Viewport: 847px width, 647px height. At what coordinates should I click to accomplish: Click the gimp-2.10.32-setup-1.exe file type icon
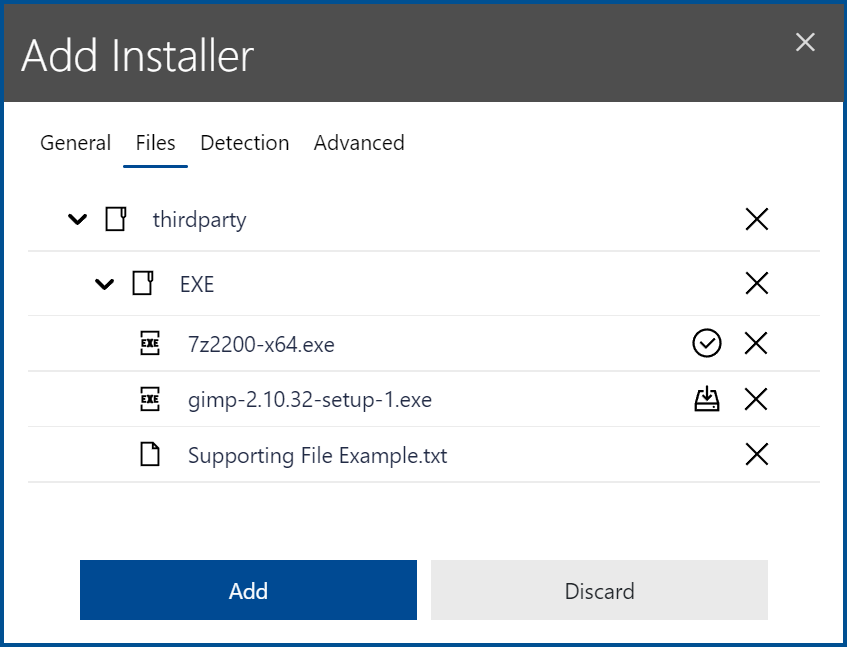pos(150,399)
